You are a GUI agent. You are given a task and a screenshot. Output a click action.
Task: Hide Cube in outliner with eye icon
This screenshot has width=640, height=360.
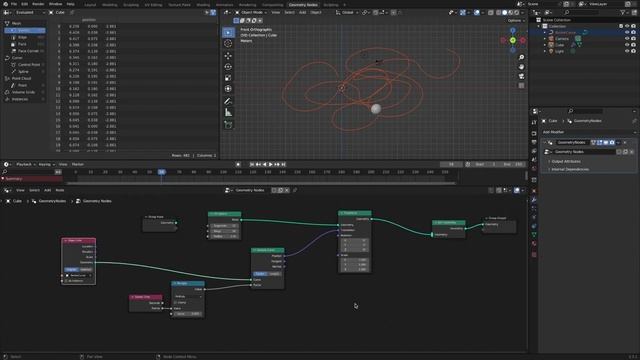click(627, 45)
